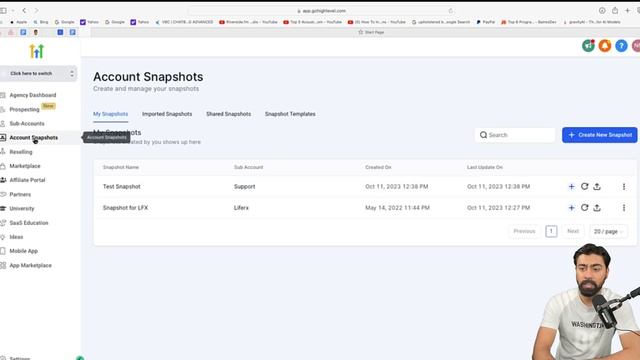The height and width of the screenshot is (360, 640).
Task: Open Prospecting in sidebar
Action: (x=24, y=109)
